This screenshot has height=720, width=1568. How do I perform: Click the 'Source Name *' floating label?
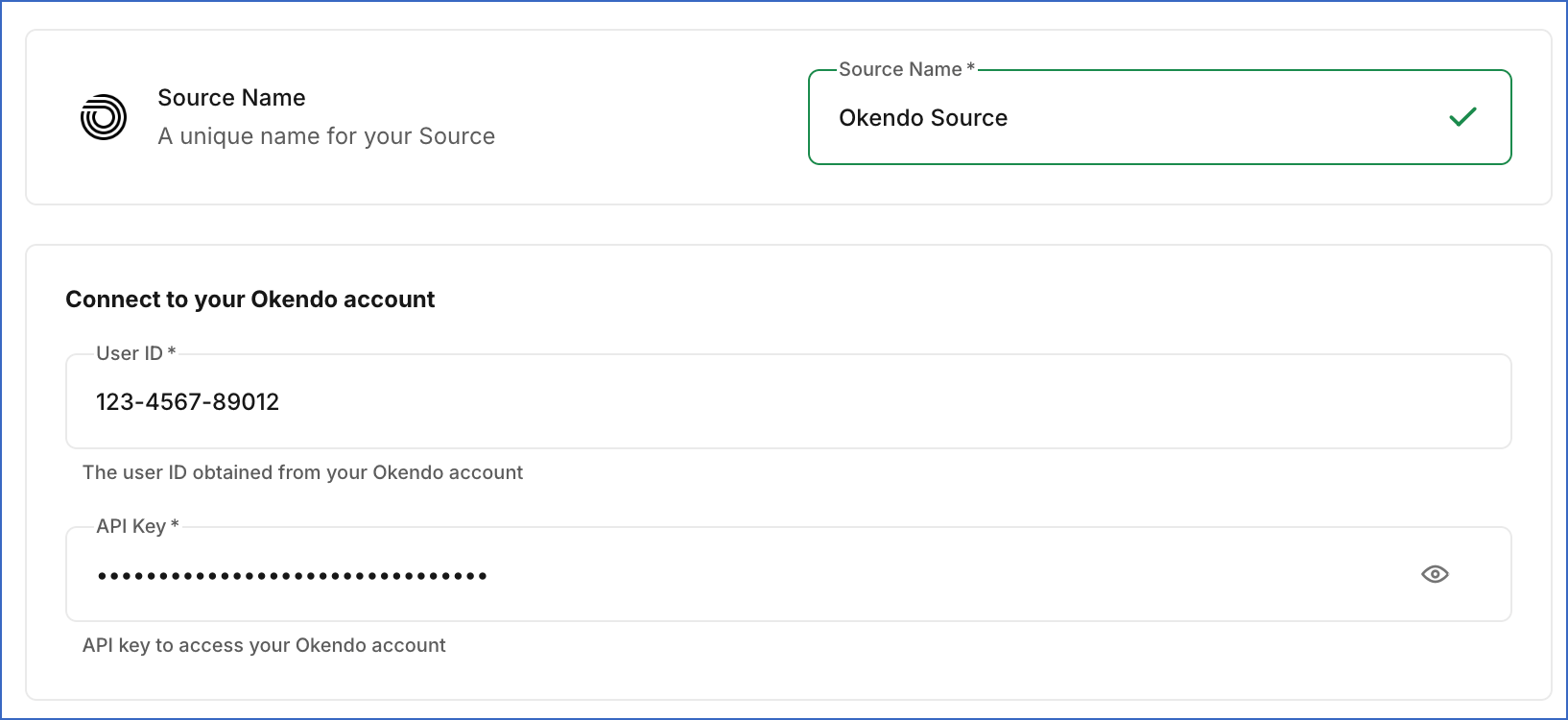tap(907, 69)
